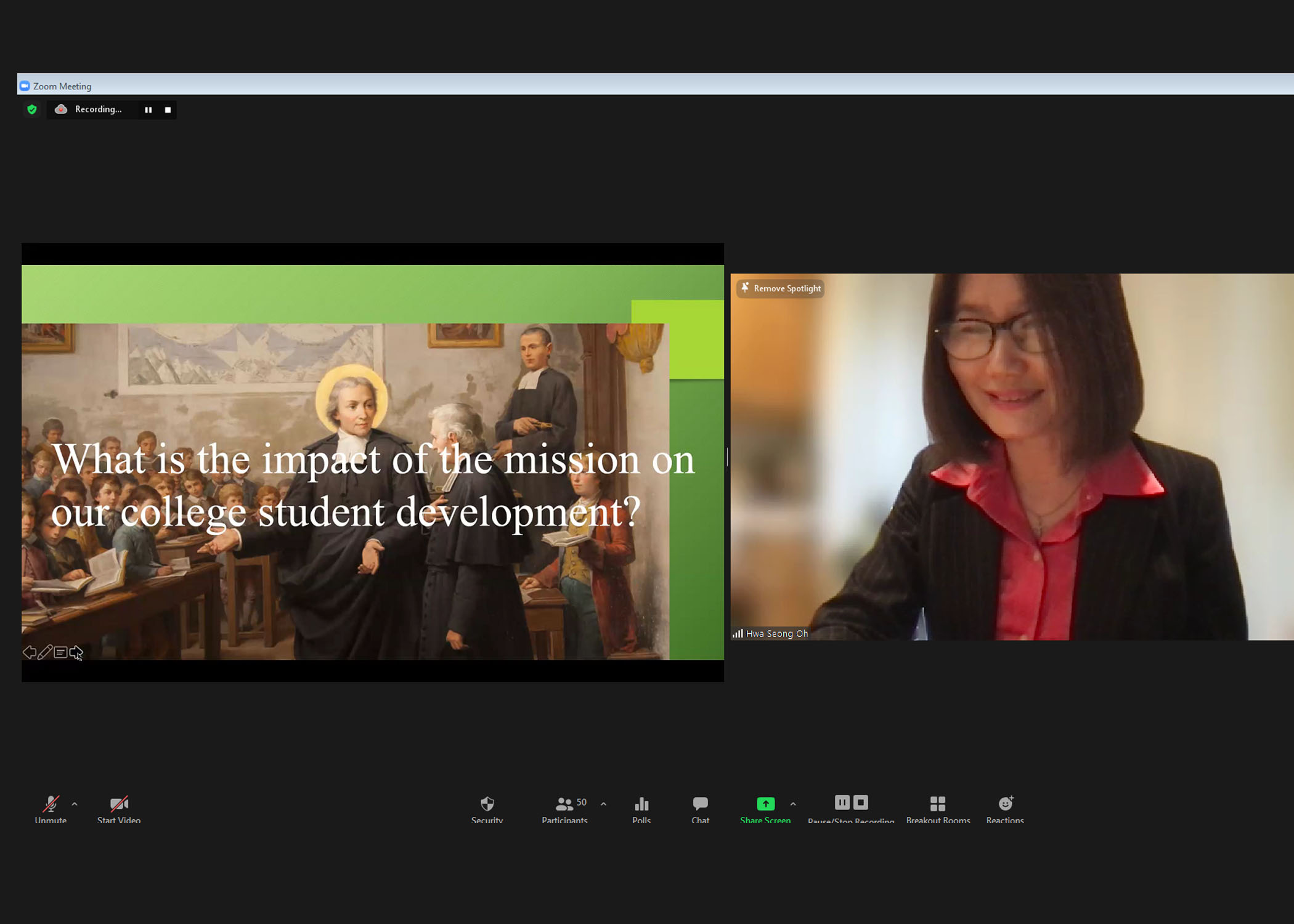Viewport: 1294px width, 924px height.
Task: Select the pen tool on slide
Action: 44,652
